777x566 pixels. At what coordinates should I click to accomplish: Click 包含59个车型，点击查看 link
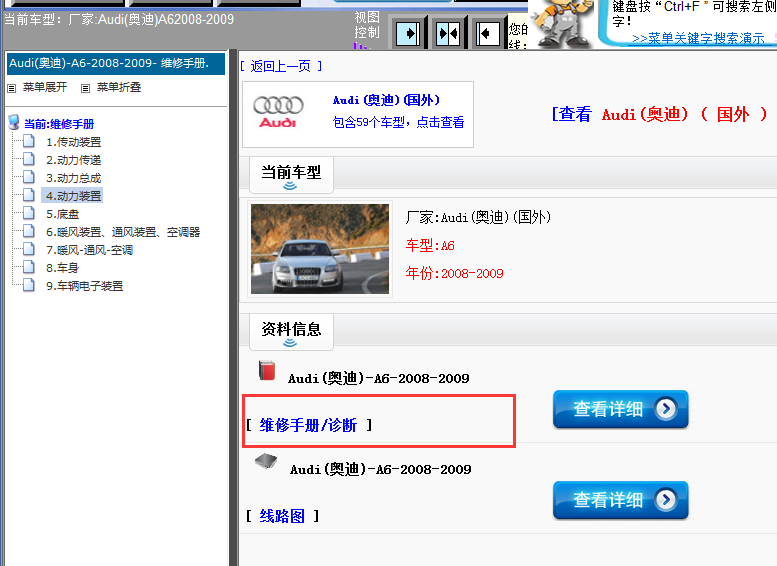point(398,122)
